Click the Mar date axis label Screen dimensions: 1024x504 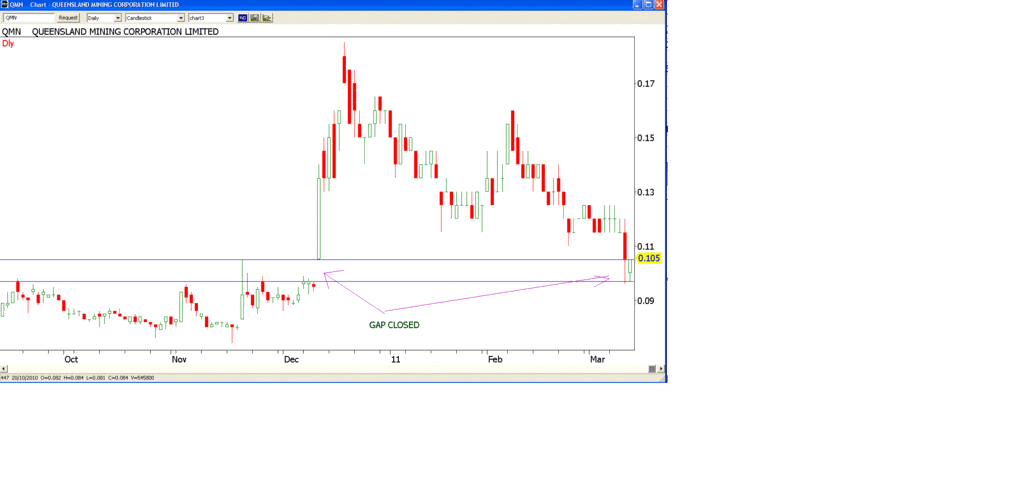pos(597,359)
